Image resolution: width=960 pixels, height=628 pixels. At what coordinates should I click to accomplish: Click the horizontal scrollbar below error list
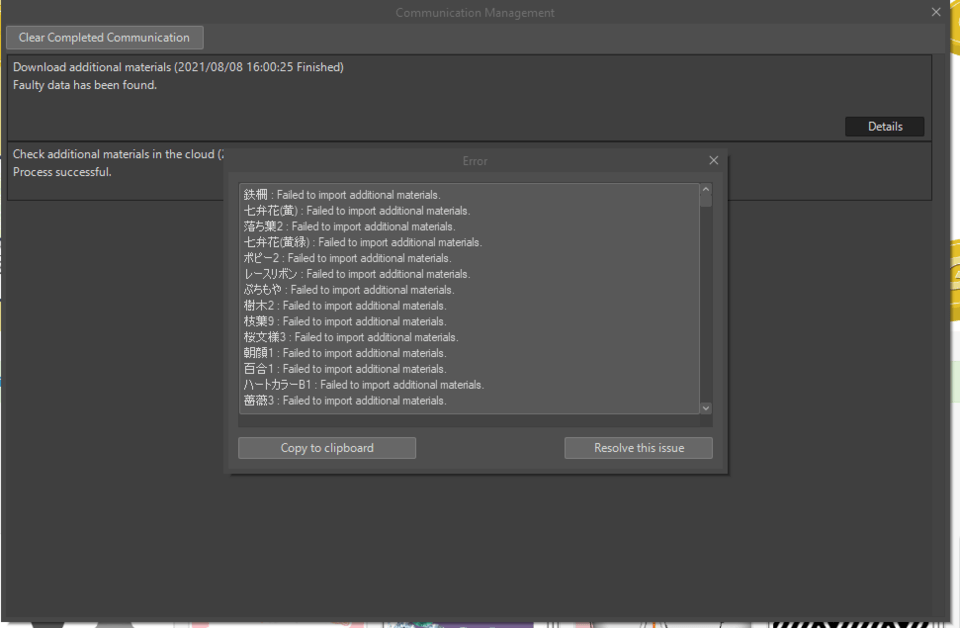click(x=470, y=421)
